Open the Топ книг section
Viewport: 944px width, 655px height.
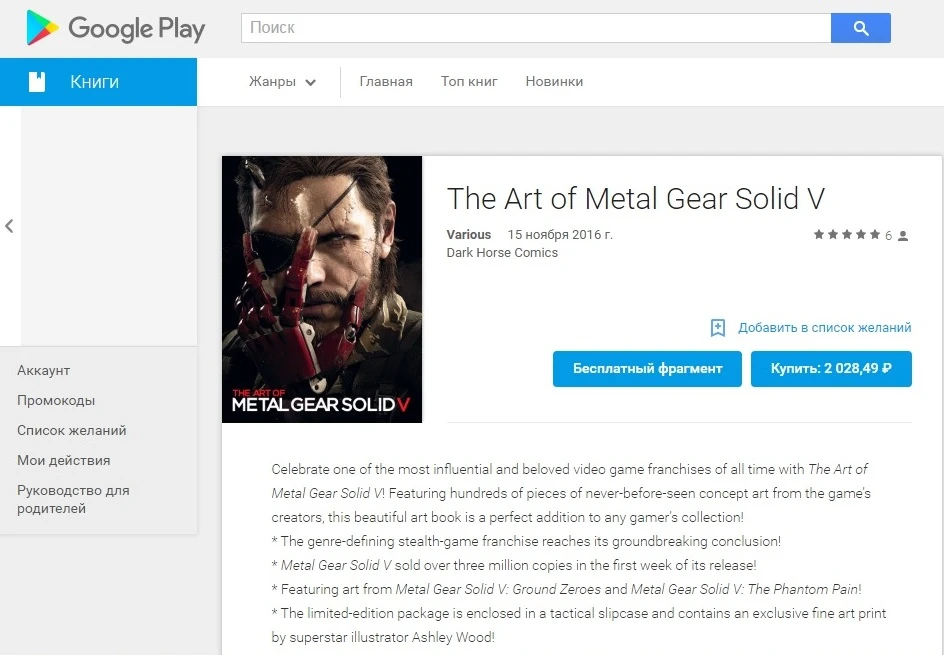click(468, 84)
